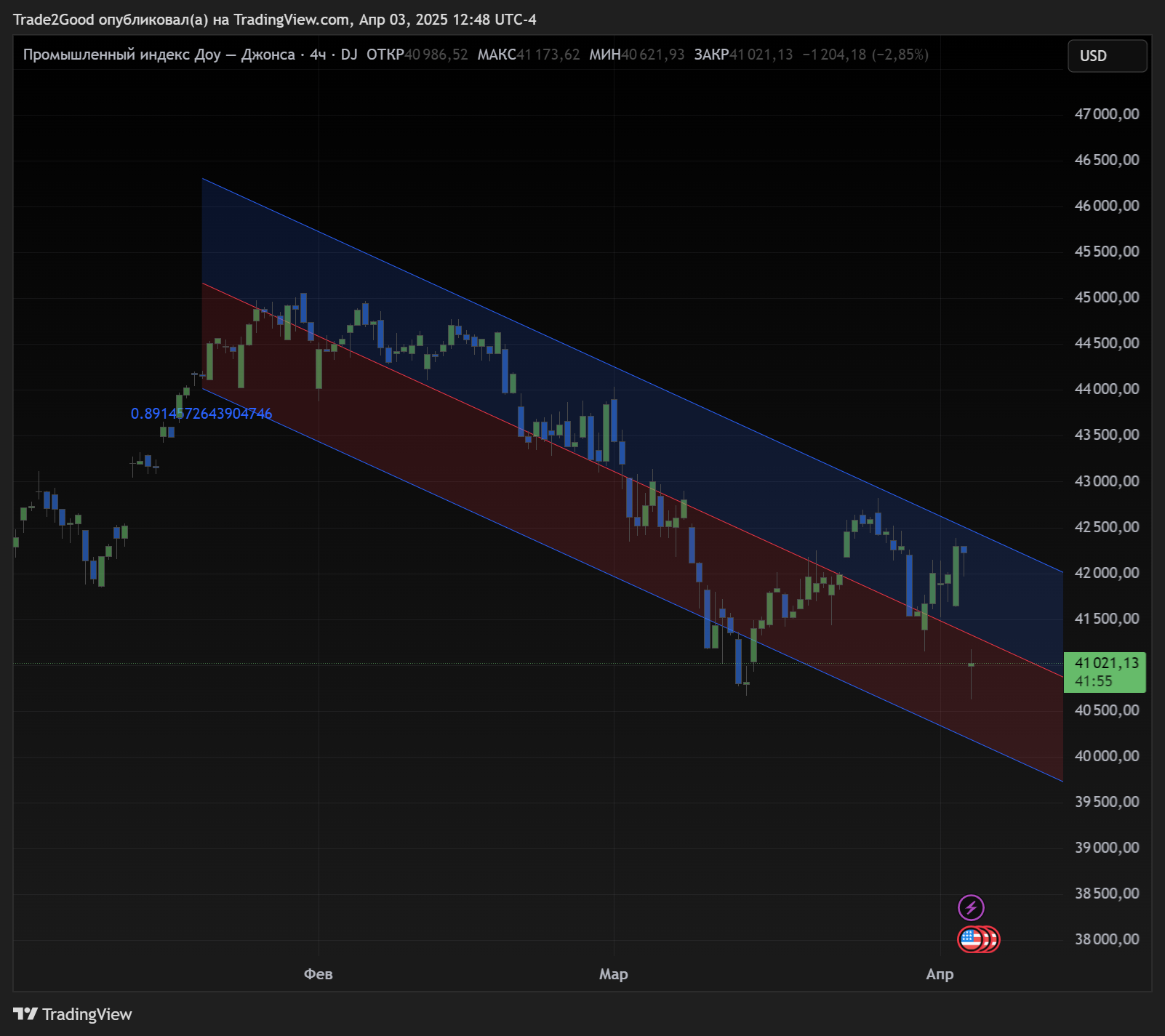Click the 38 000,00 price scale label

click(1107, 939)
